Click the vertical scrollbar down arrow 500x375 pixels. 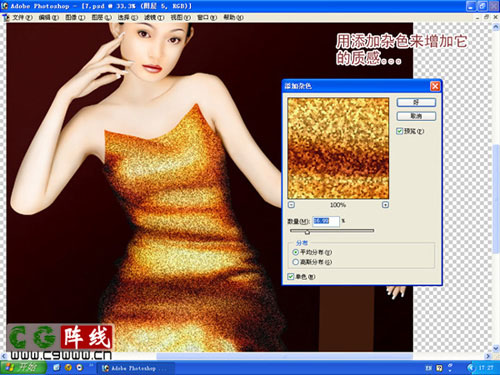coord(496,348)
